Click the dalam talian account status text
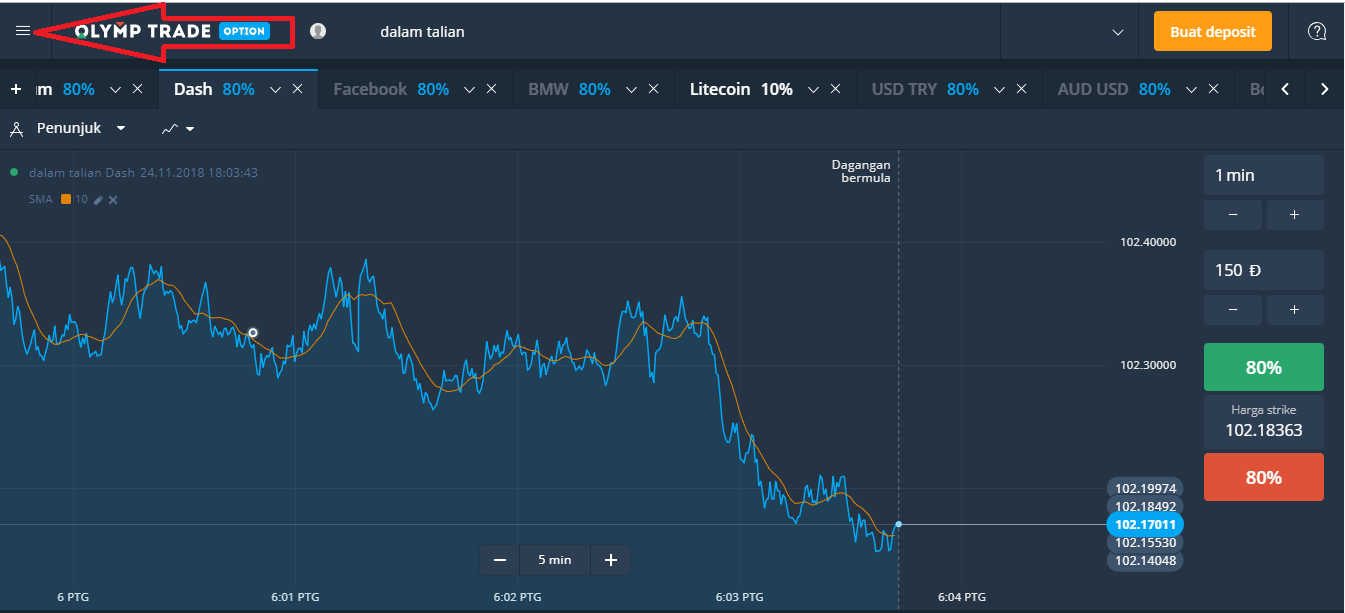 click(x=422, y=31)
